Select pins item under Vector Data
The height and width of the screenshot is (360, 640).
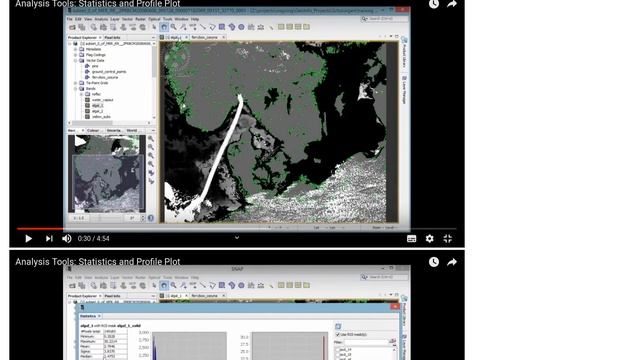click(x=95, y=66)
